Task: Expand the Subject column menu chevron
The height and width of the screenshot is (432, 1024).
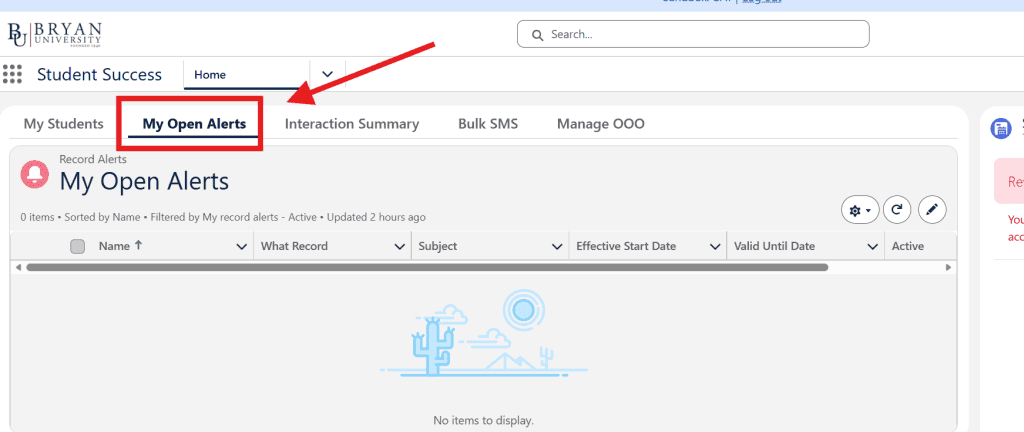Action: pos(557,247)
